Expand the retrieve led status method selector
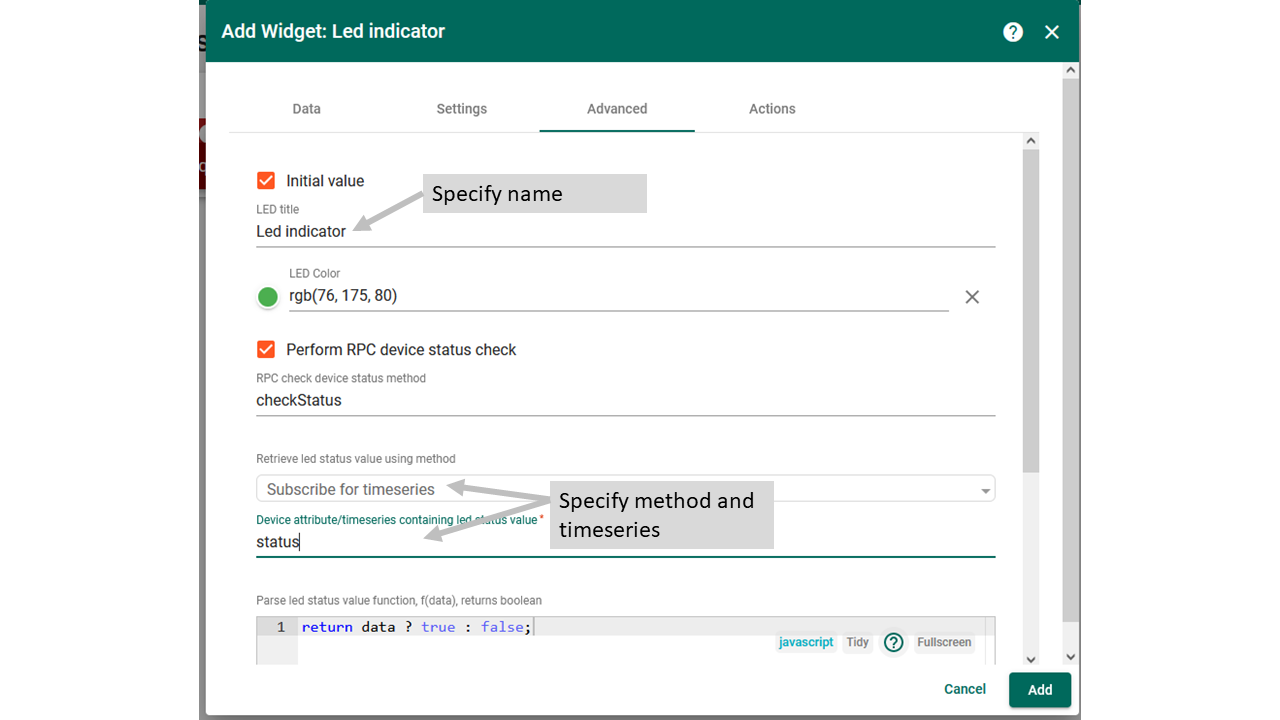 click(x=986, y=489)
